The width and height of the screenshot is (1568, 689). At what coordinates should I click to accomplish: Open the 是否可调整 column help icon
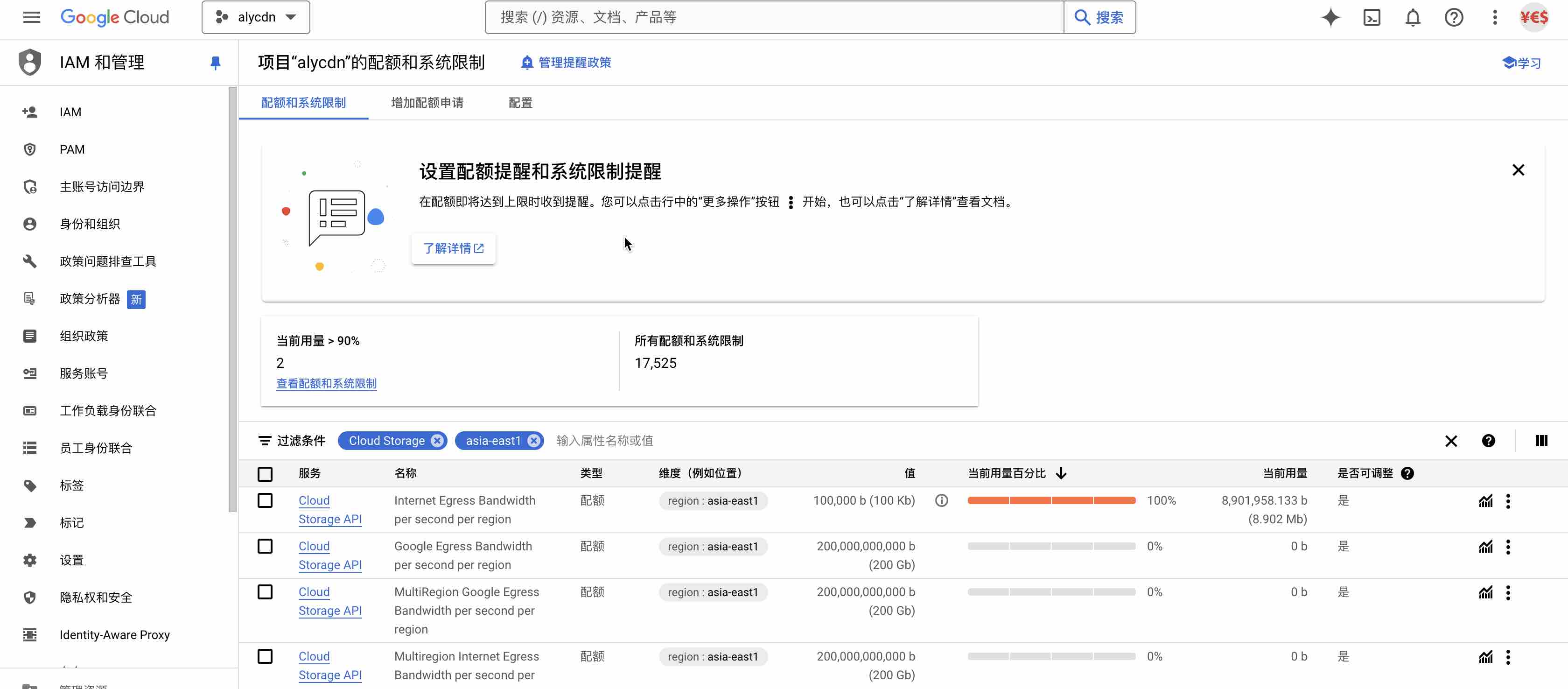click(x=1407, y=473)
